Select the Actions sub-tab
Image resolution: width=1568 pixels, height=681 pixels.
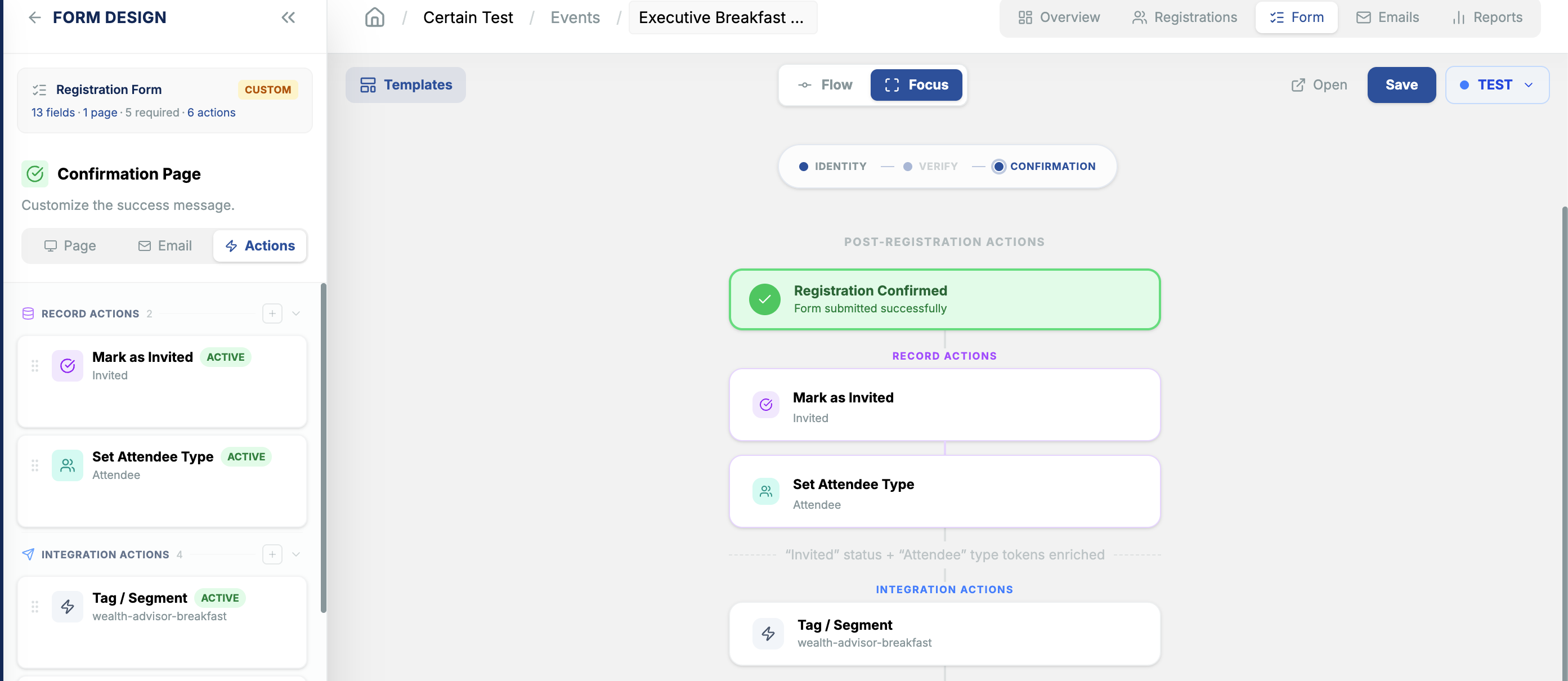[x=260, y=246]
